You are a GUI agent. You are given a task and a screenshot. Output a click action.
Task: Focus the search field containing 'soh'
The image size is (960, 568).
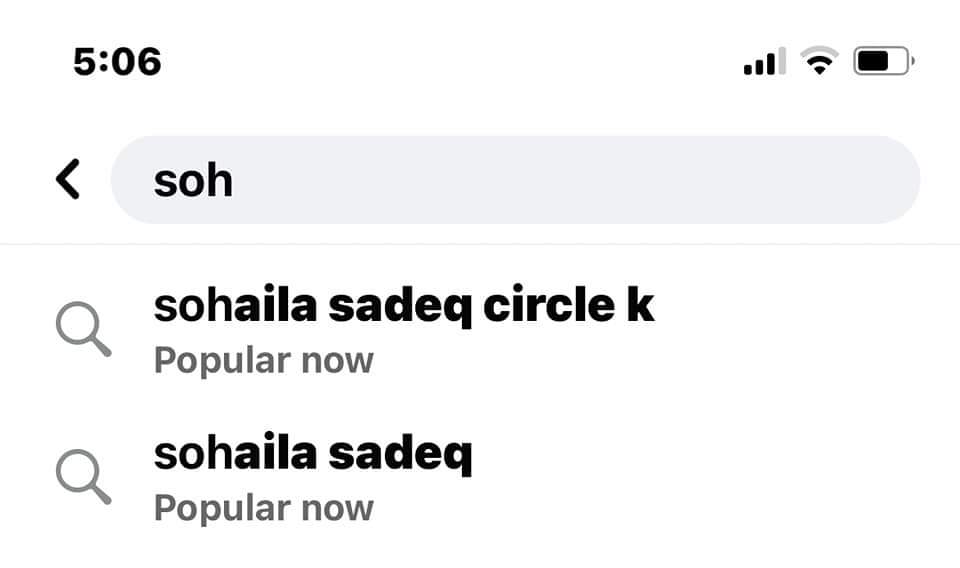point(514,180)
